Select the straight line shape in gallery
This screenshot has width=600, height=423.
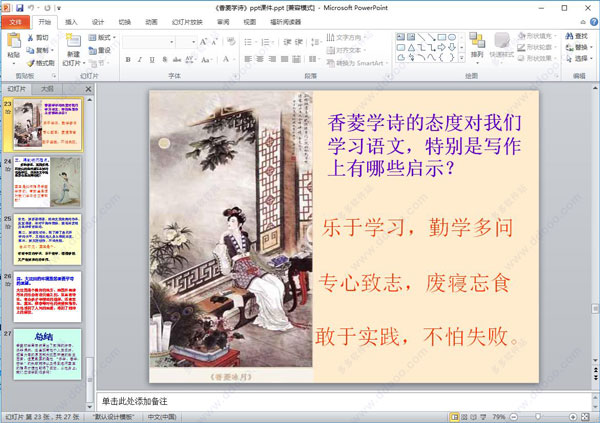421,37
